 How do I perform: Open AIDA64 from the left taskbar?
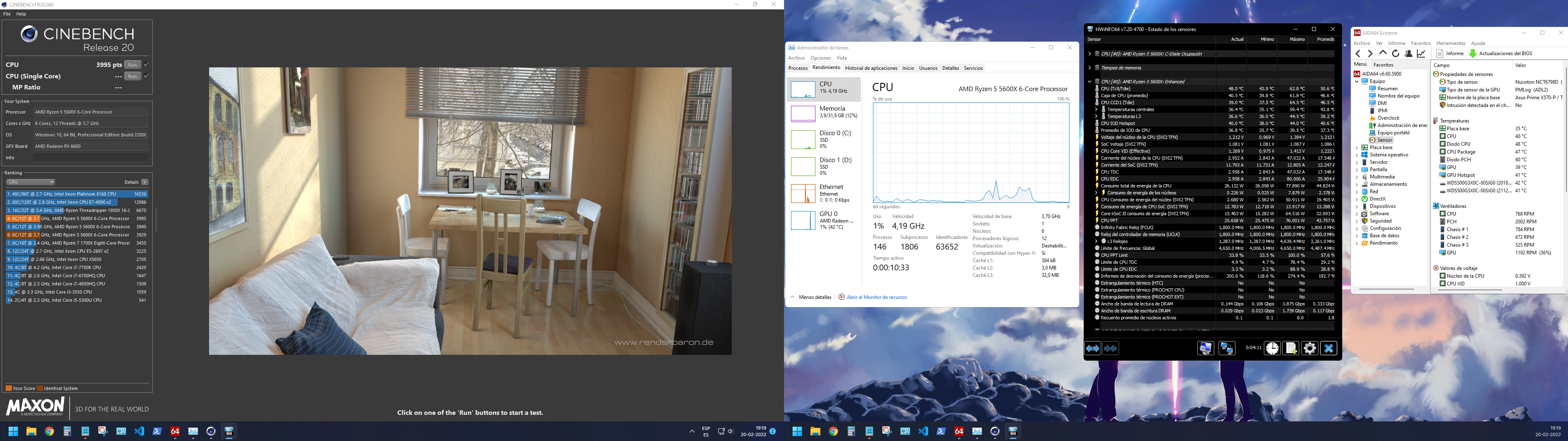click(175, 431)
